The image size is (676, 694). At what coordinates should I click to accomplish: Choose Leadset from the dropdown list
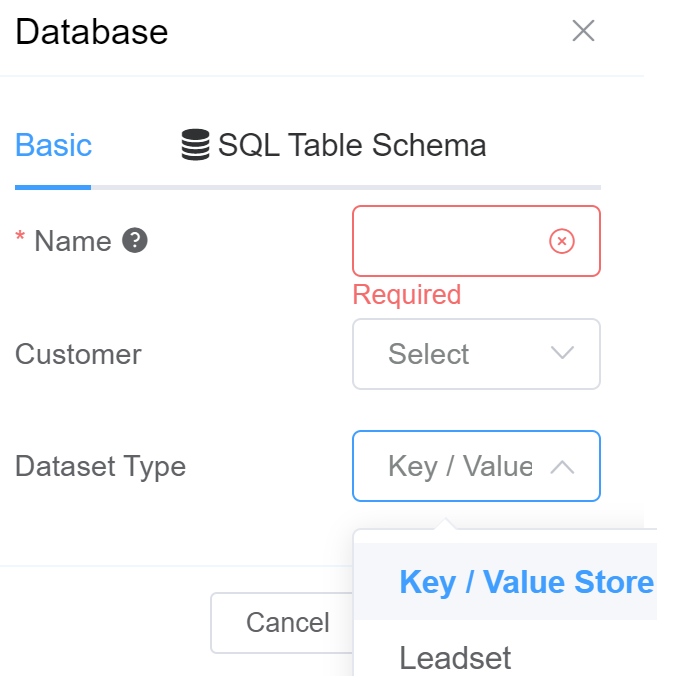coord(455,657)
